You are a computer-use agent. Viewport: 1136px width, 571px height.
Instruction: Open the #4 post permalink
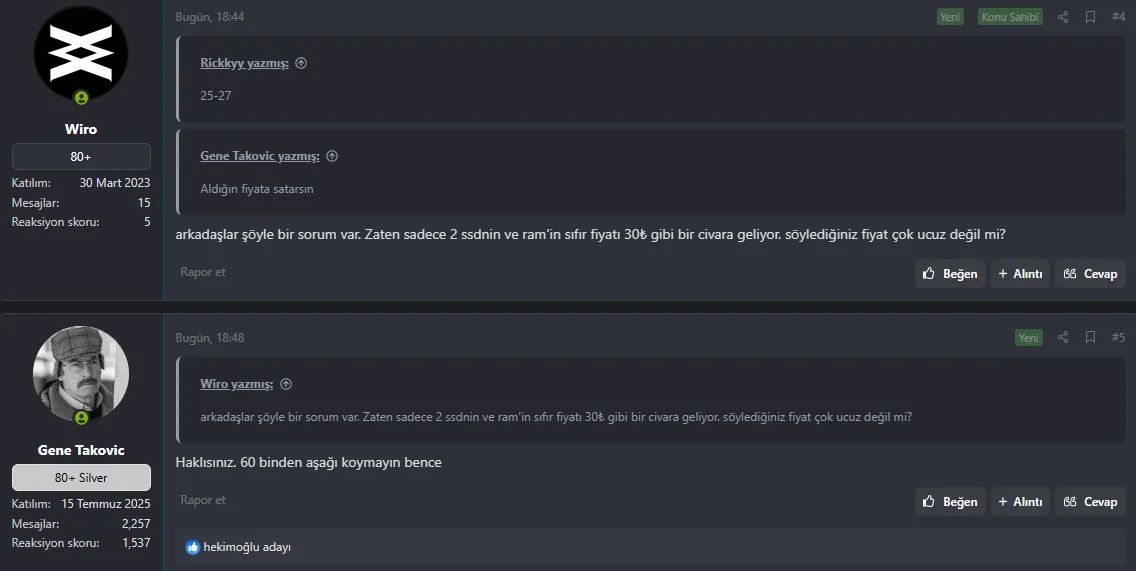(x=1118, y=17)
